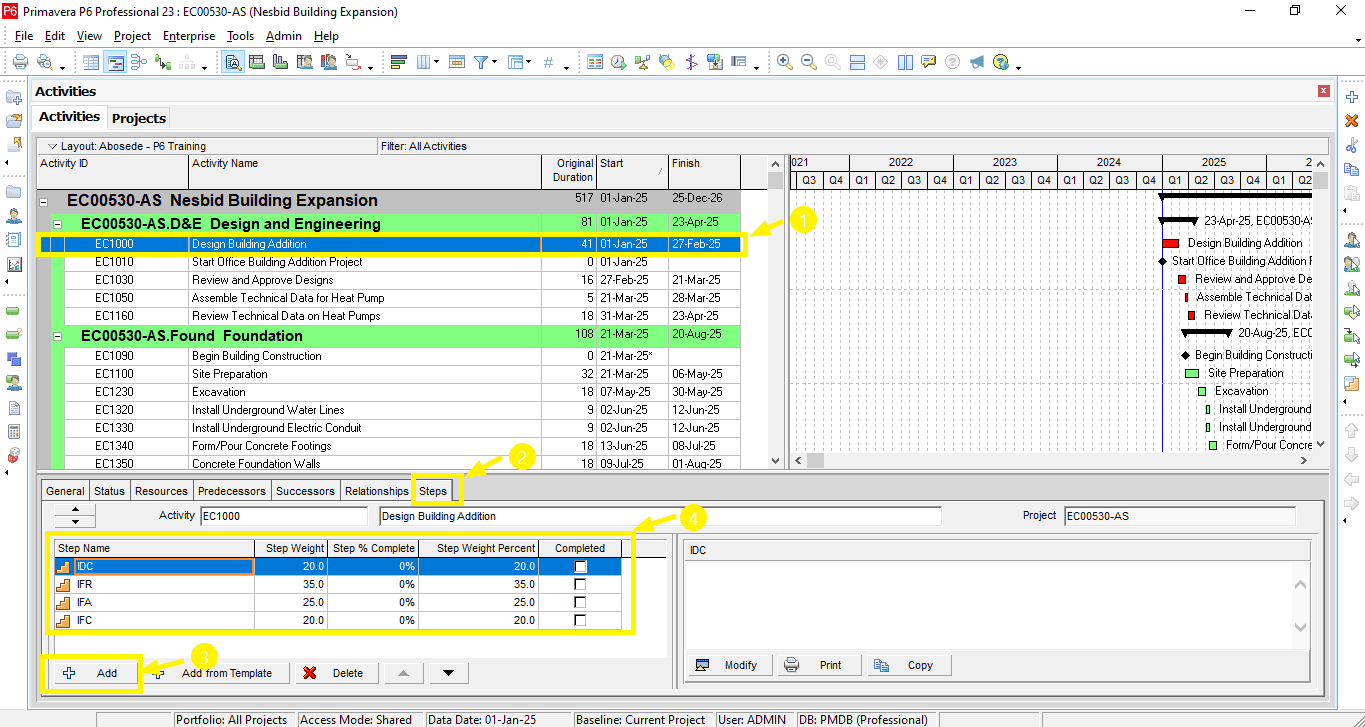This screenshot has height=727, width=1365.
Task: Show the Activity Table view
Action: tap(91, 62)
